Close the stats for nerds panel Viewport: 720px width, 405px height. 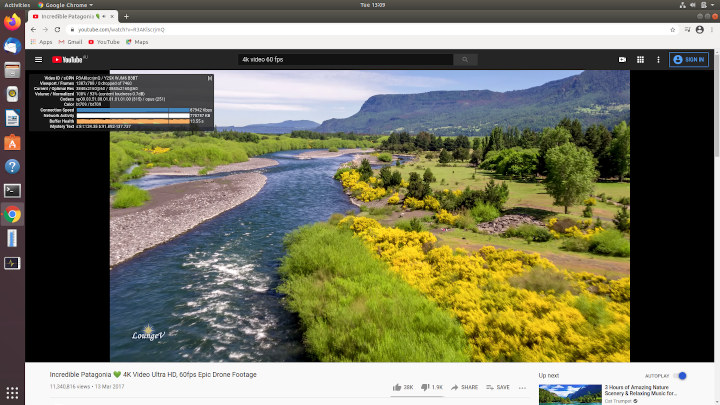(210, 79)
